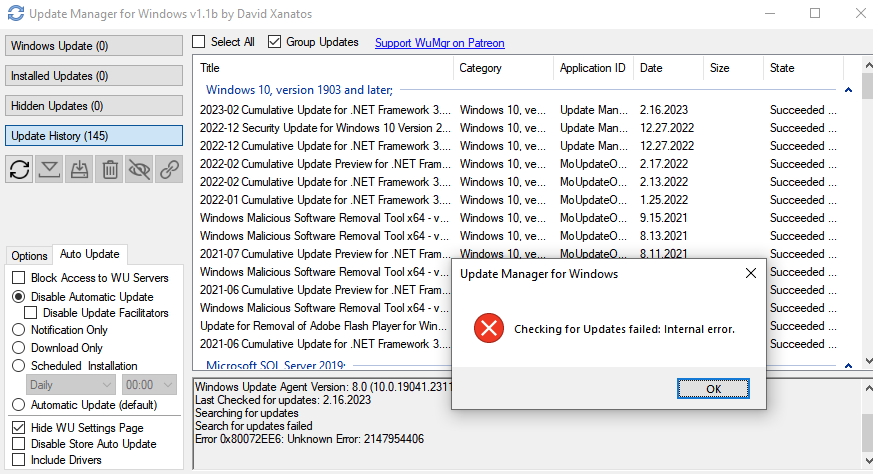Select 2023-02 Cumulative Update for .NET Framework row
Image resolution: width=873 pixels, height=474 pixels.
point(518,110)
